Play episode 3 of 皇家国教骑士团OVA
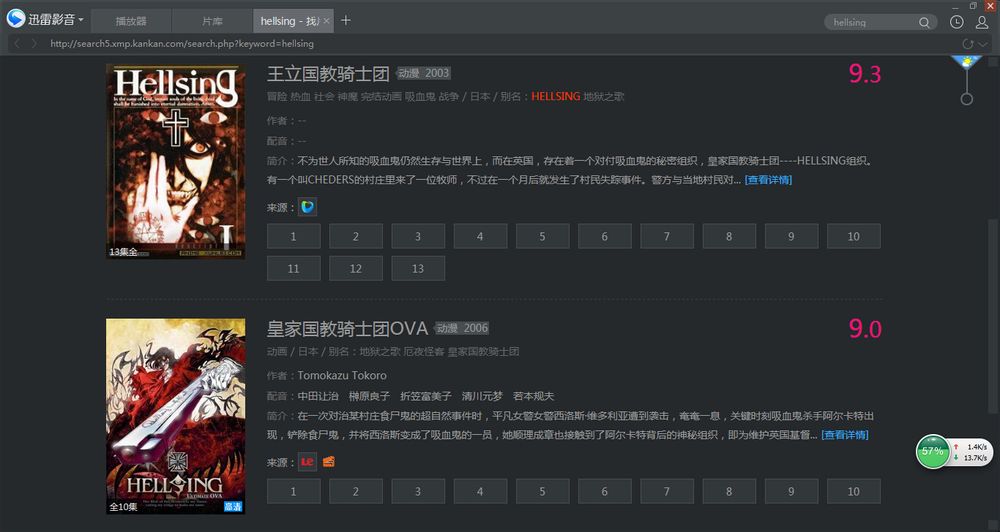1000x532 pixels. click(x=418, y=491)
